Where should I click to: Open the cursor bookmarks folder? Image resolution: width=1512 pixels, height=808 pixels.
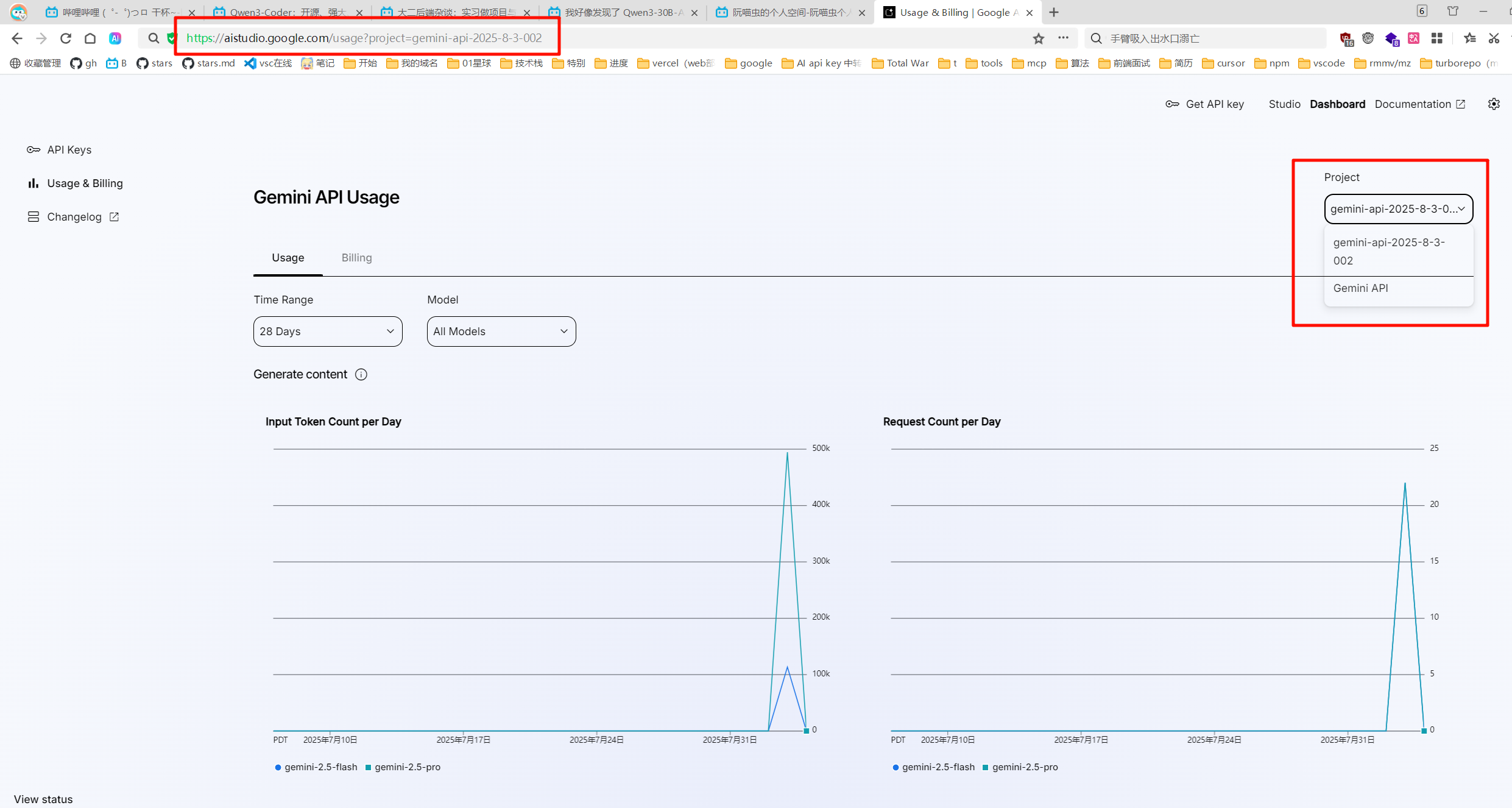tap(1223, 63)
